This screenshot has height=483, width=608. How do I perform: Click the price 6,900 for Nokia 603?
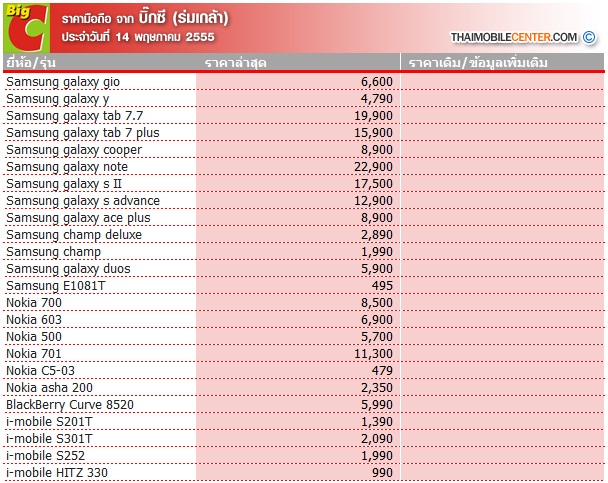pyautogui.click(x=377, y=320)
